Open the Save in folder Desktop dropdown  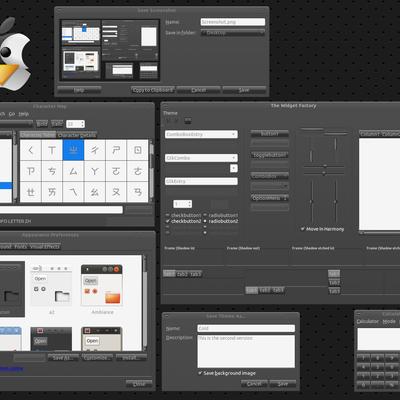click(x=233, y=33)
